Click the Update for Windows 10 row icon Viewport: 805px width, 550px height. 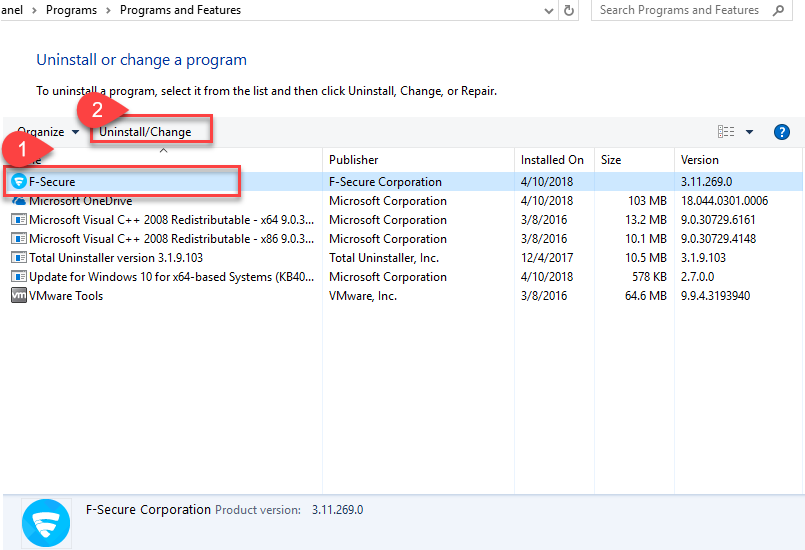19,277
